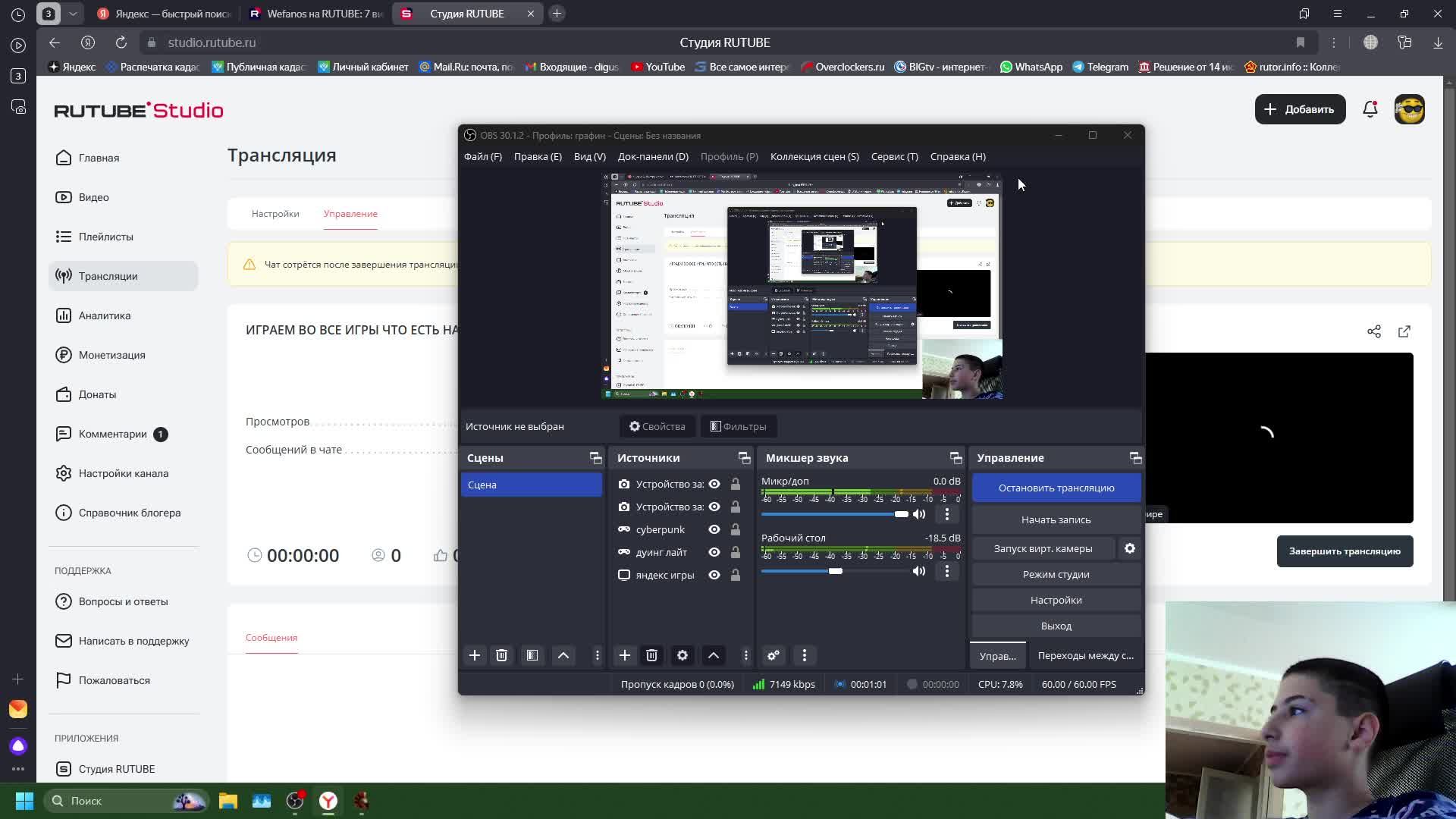
Task: Open Windows Start menu
Action: [x=24, y=801]
